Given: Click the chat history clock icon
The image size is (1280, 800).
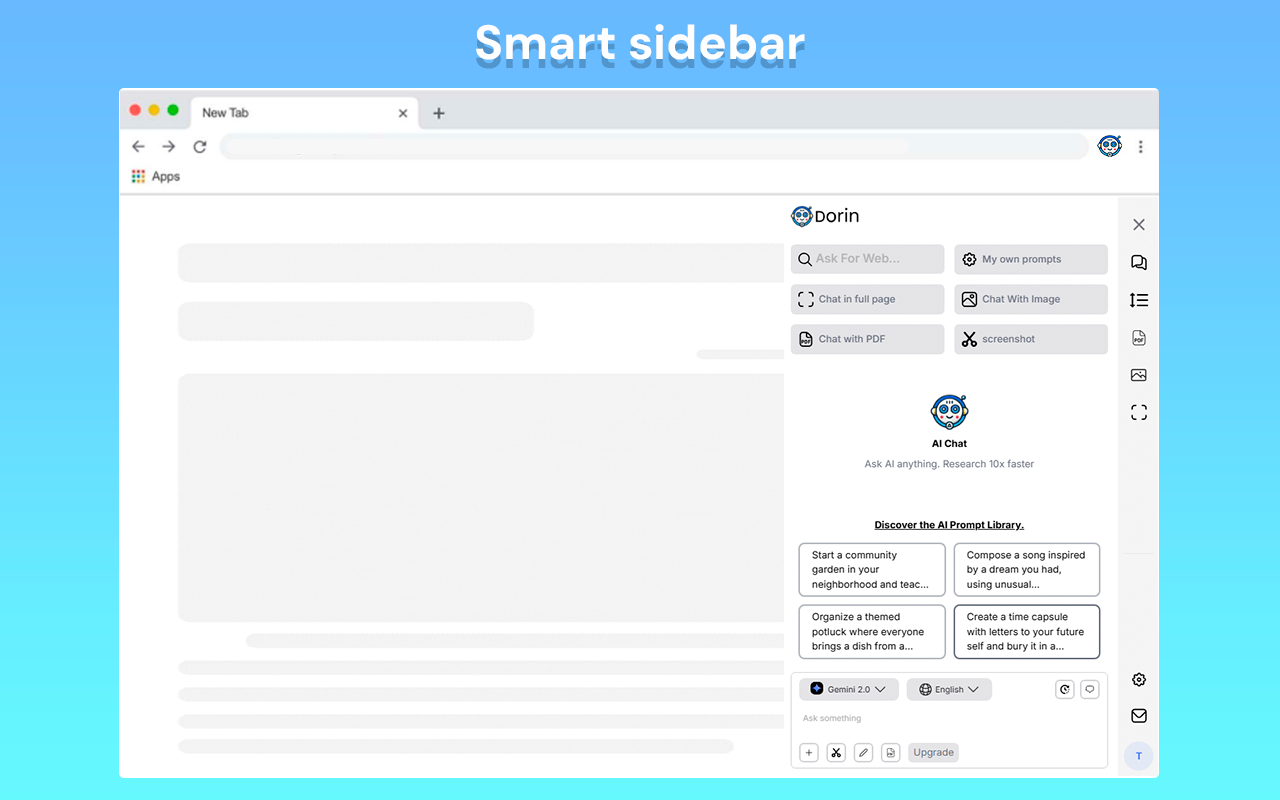Looking at the screenshot, I should [1065, 689].
